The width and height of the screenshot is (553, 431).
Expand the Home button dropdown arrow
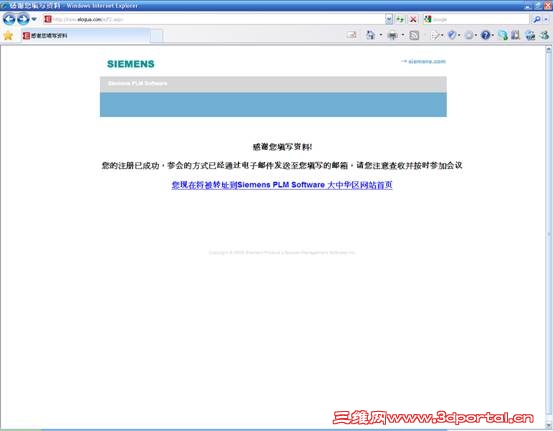click(x=381, y=35)
